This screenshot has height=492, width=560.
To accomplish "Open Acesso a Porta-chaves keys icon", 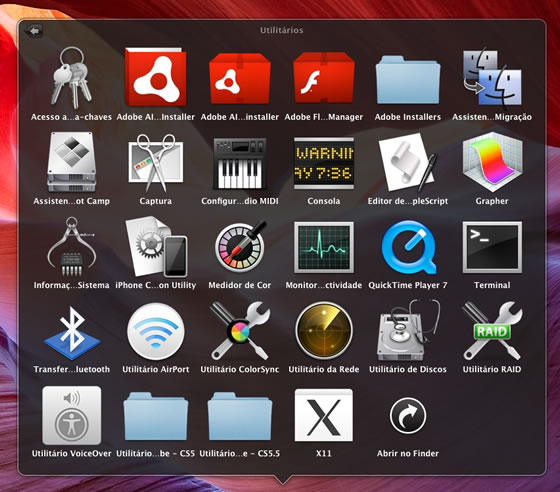I will [71, 78].
